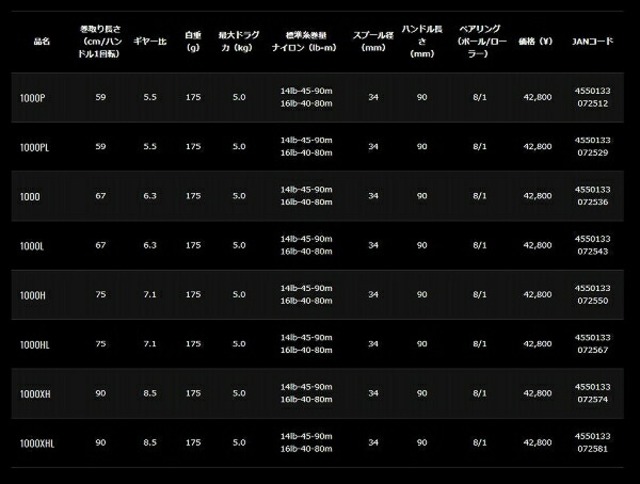Select JAN code ending 072512
This screenshot has height=484, width=640.
pyautogui.click(x=593, y=97)
